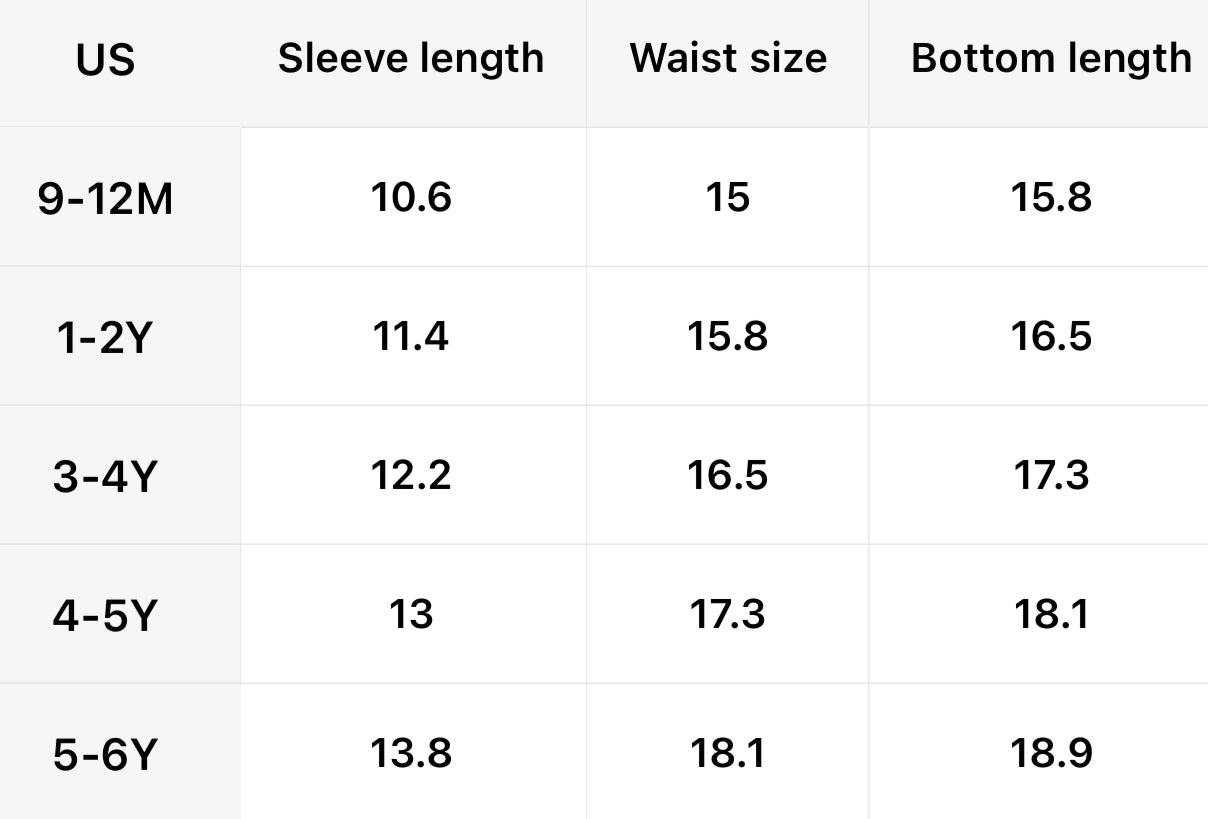Click the 16.5 waist size cell

[x=728, y=474]
